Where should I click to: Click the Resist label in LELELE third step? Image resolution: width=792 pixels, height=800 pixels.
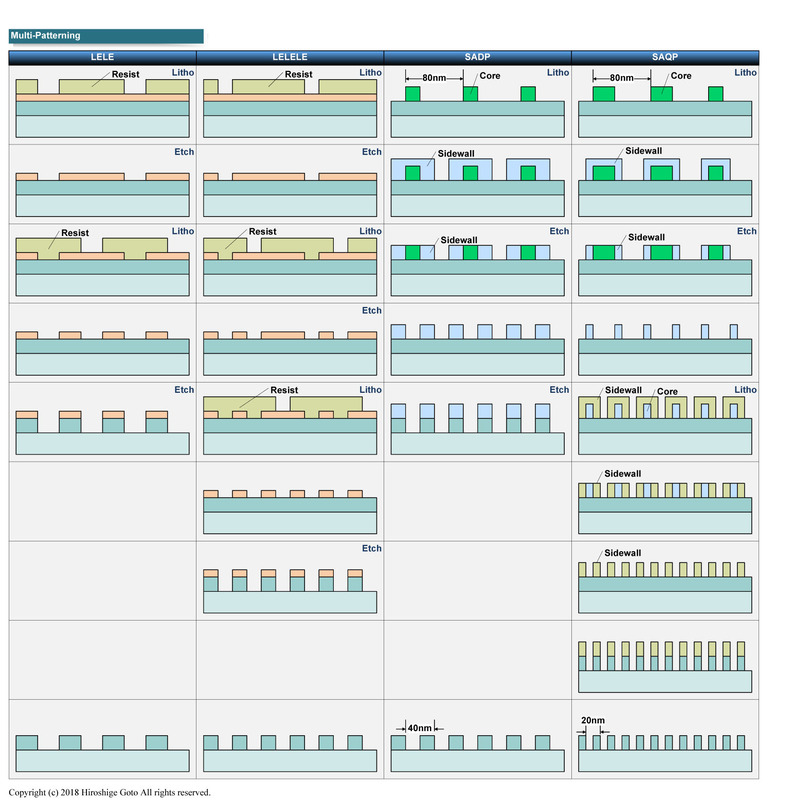pyautogui.click(x=263, y=232)
